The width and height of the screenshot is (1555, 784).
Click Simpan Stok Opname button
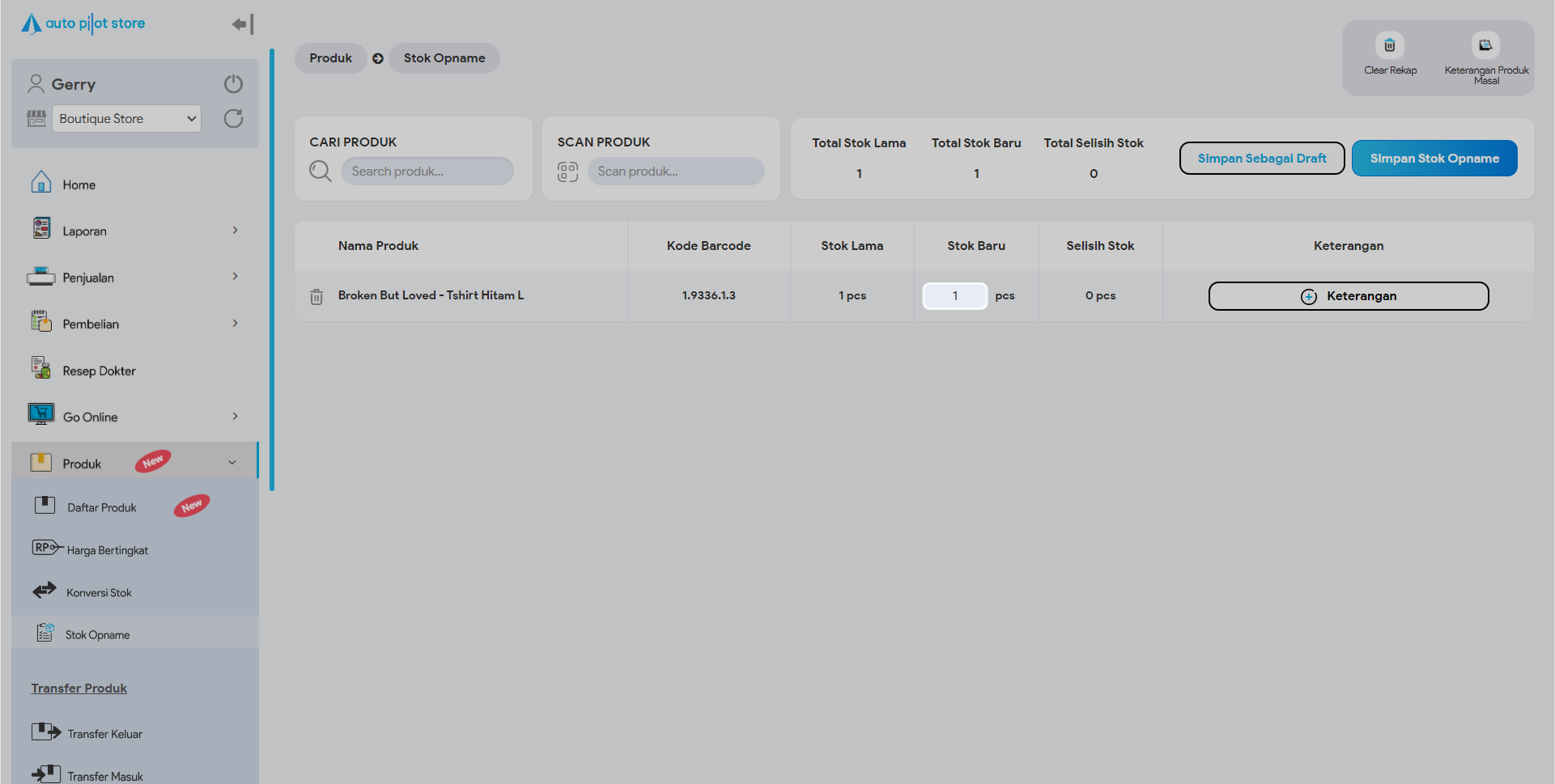click(1434, 159)
